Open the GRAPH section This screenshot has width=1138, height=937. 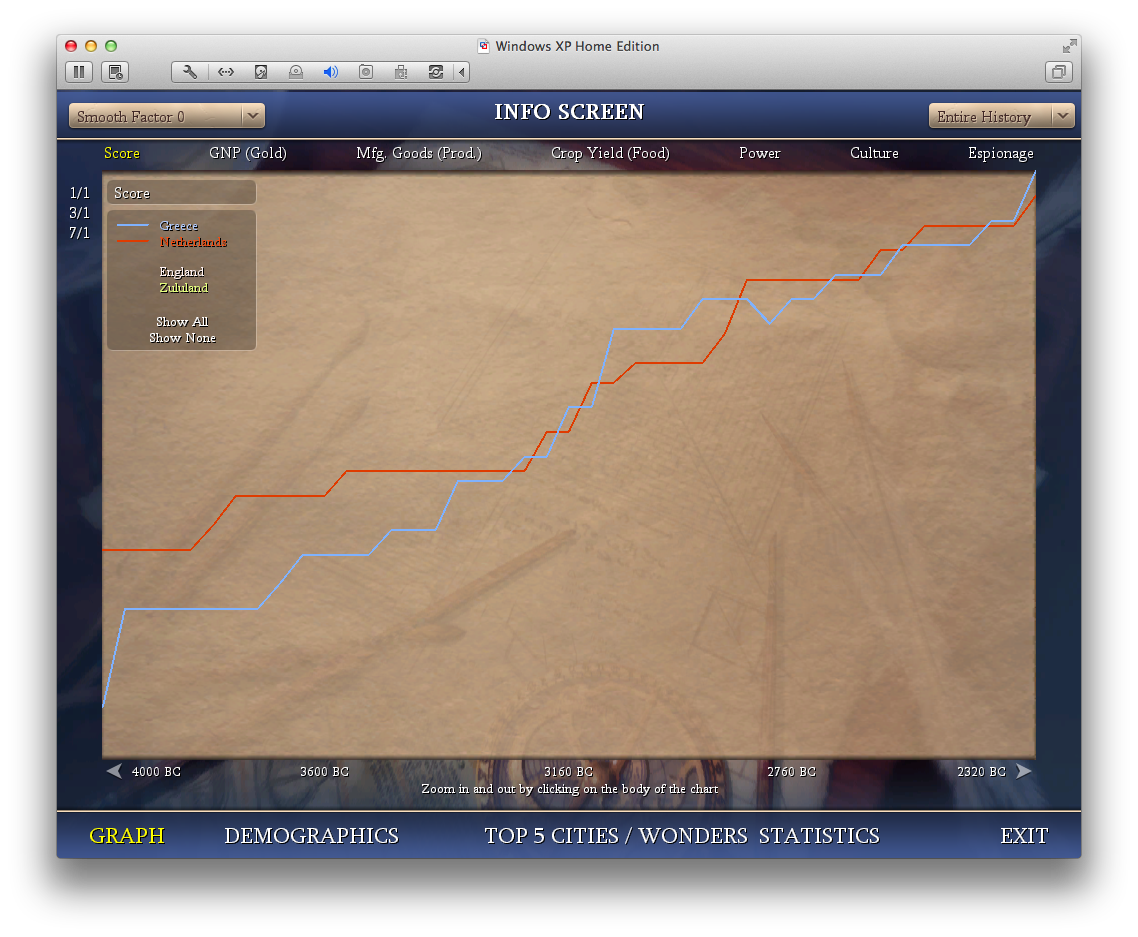127,835
